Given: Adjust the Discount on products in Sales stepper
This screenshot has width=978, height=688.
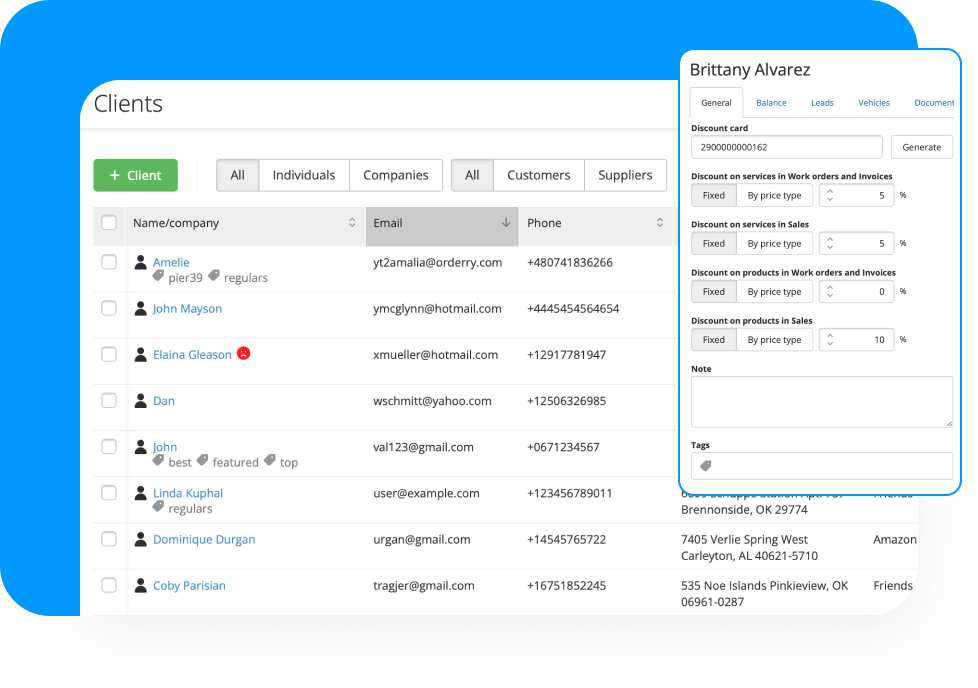Looking at the screenshot, I should 828,340.
